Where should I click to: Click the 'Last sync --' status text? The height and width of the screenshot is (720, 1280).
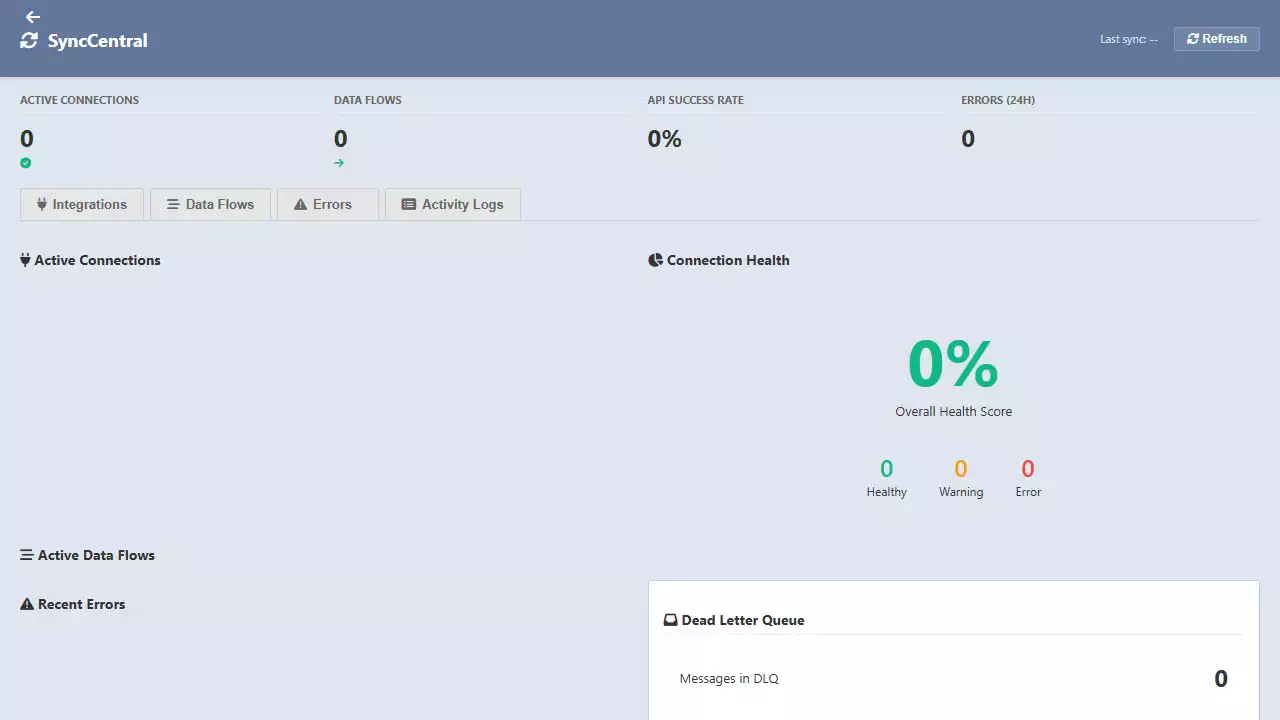click(1127, 39)
